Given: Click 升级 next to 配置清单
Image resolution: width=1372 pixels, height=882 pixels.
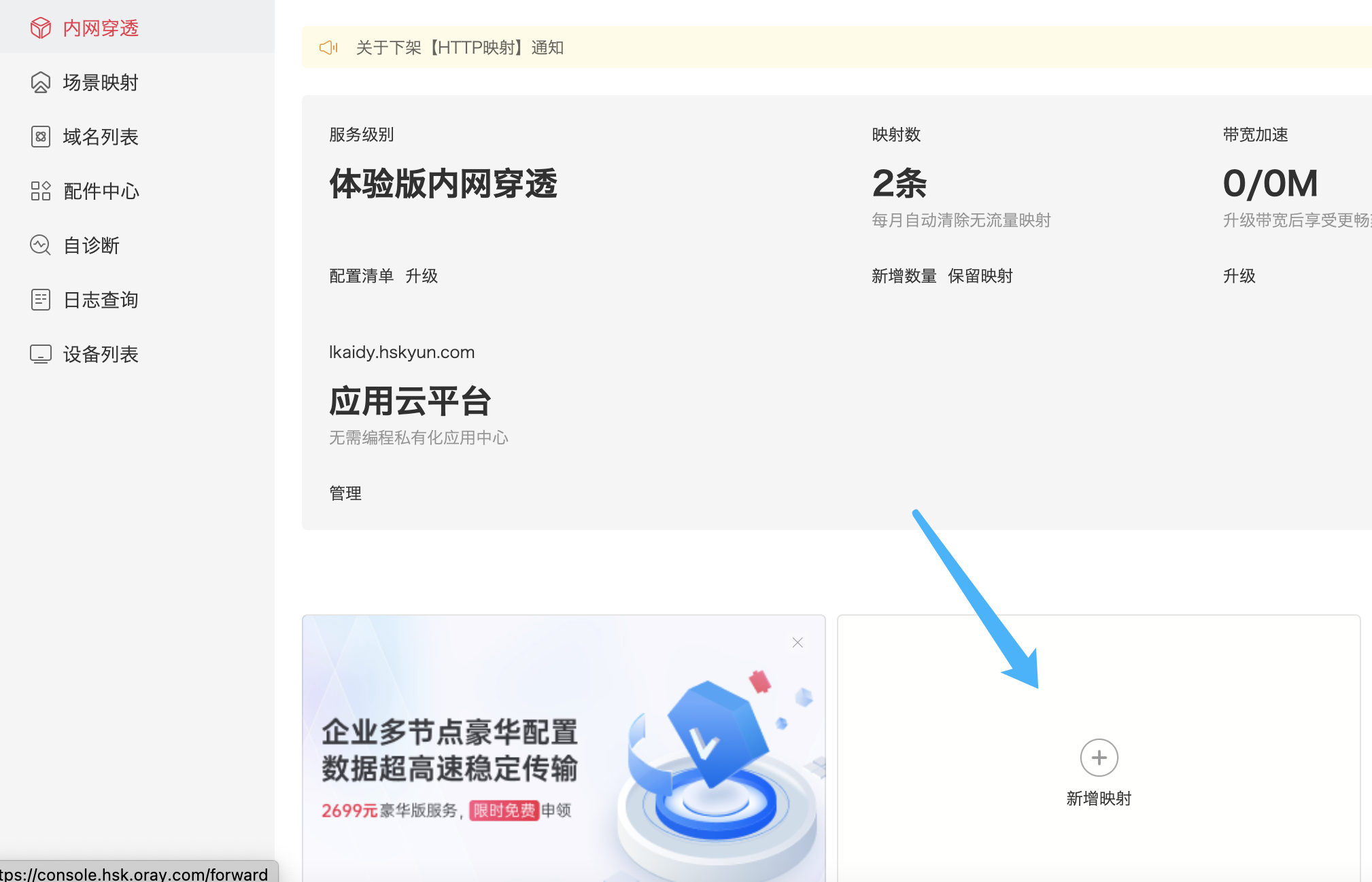Looking at the screenshot, I should click(x=422, y=276).
